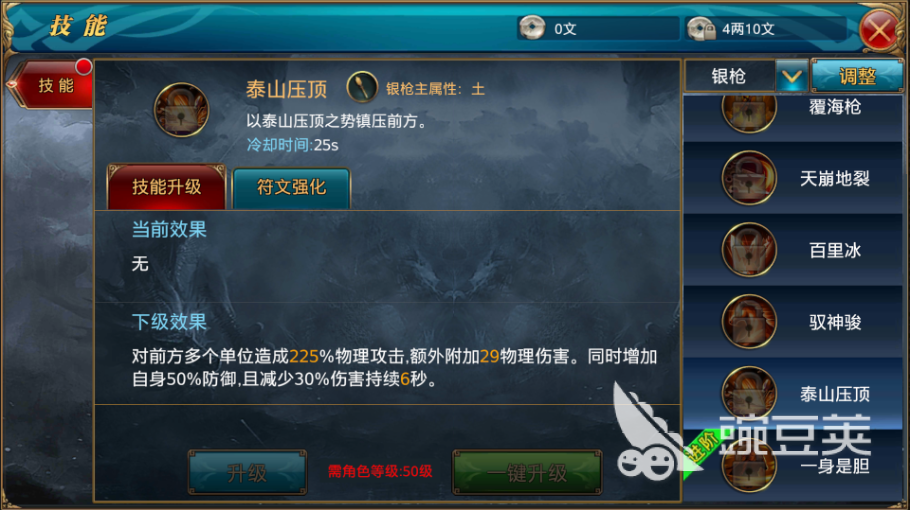Open the 技能 side tab with red dot
Image resolution: width=910 pixels, height=510 pixels.
[x=52, y=85]
